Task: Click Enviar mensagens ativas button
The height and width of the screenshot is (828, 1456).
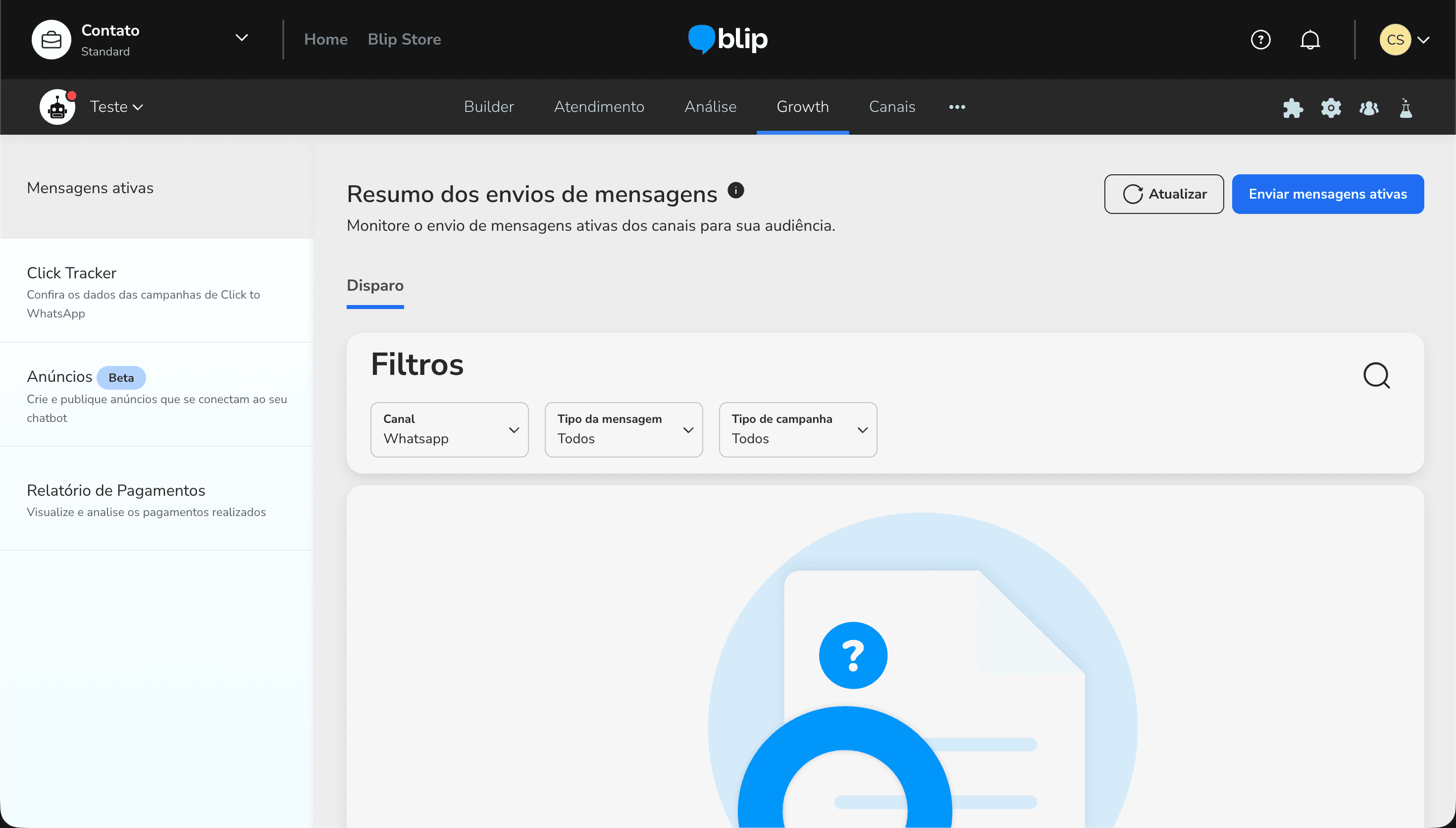Action: [x=1328, y=194]
